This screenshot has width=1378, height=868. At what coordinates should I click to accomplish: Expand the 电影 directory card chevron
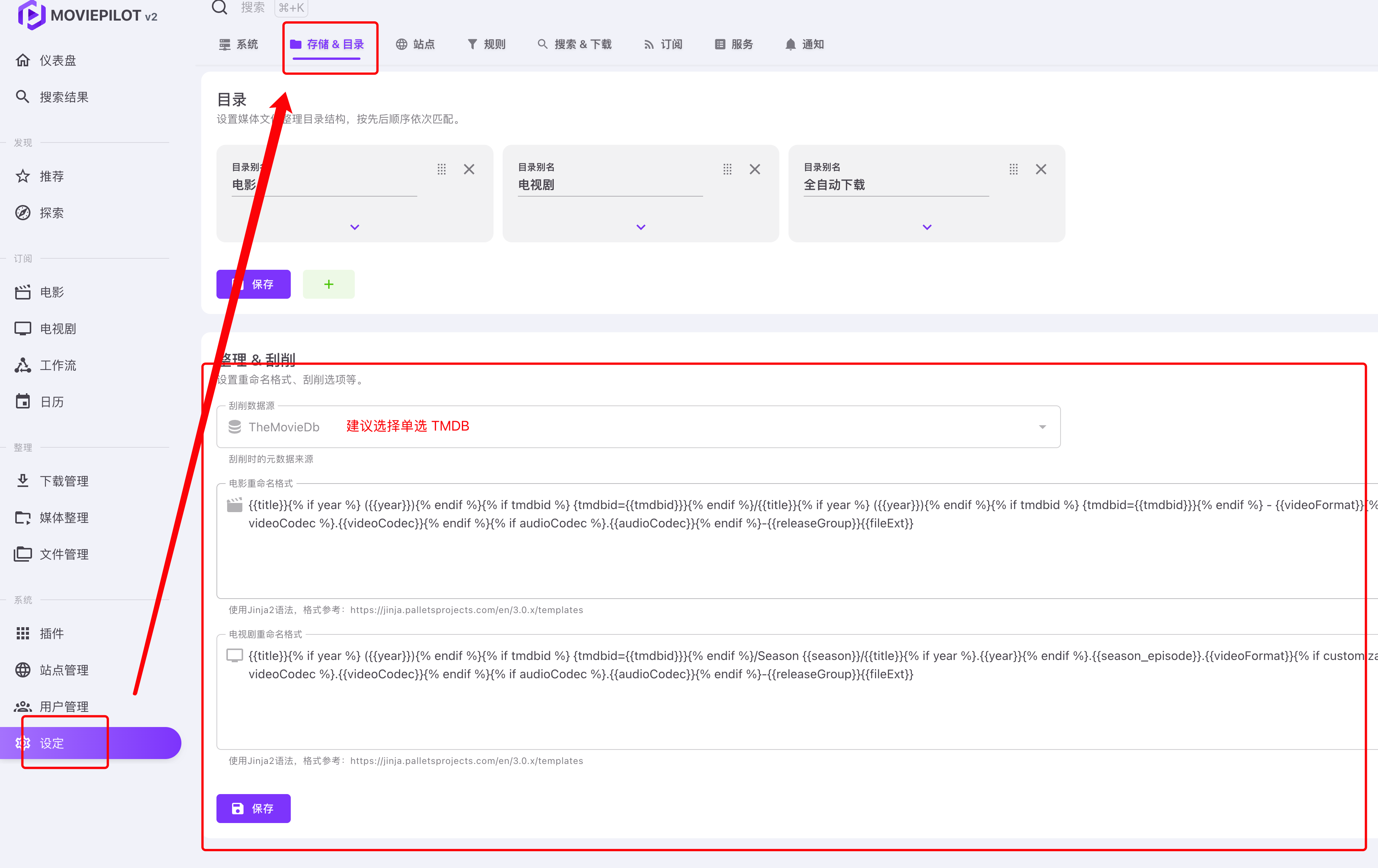355,227
